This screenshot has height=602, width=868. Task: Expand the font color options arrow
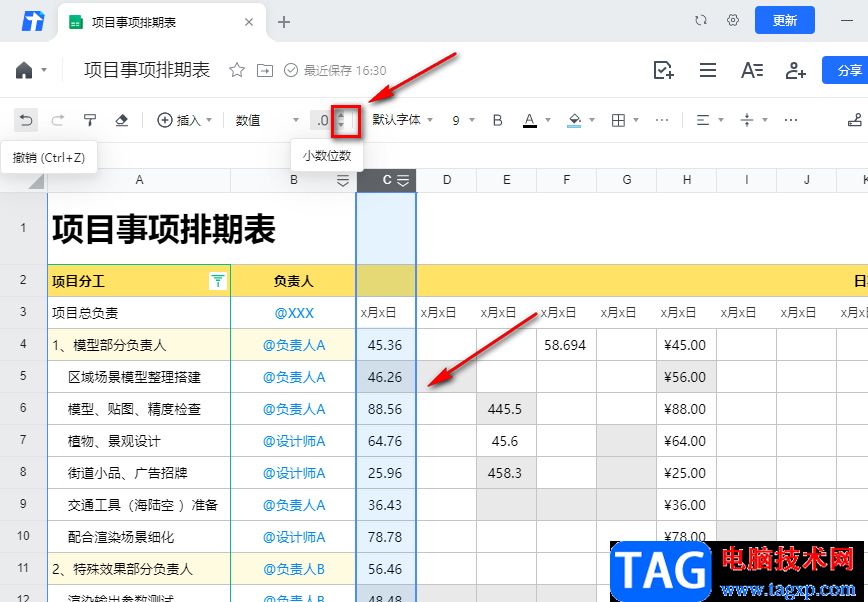[547, 120]
